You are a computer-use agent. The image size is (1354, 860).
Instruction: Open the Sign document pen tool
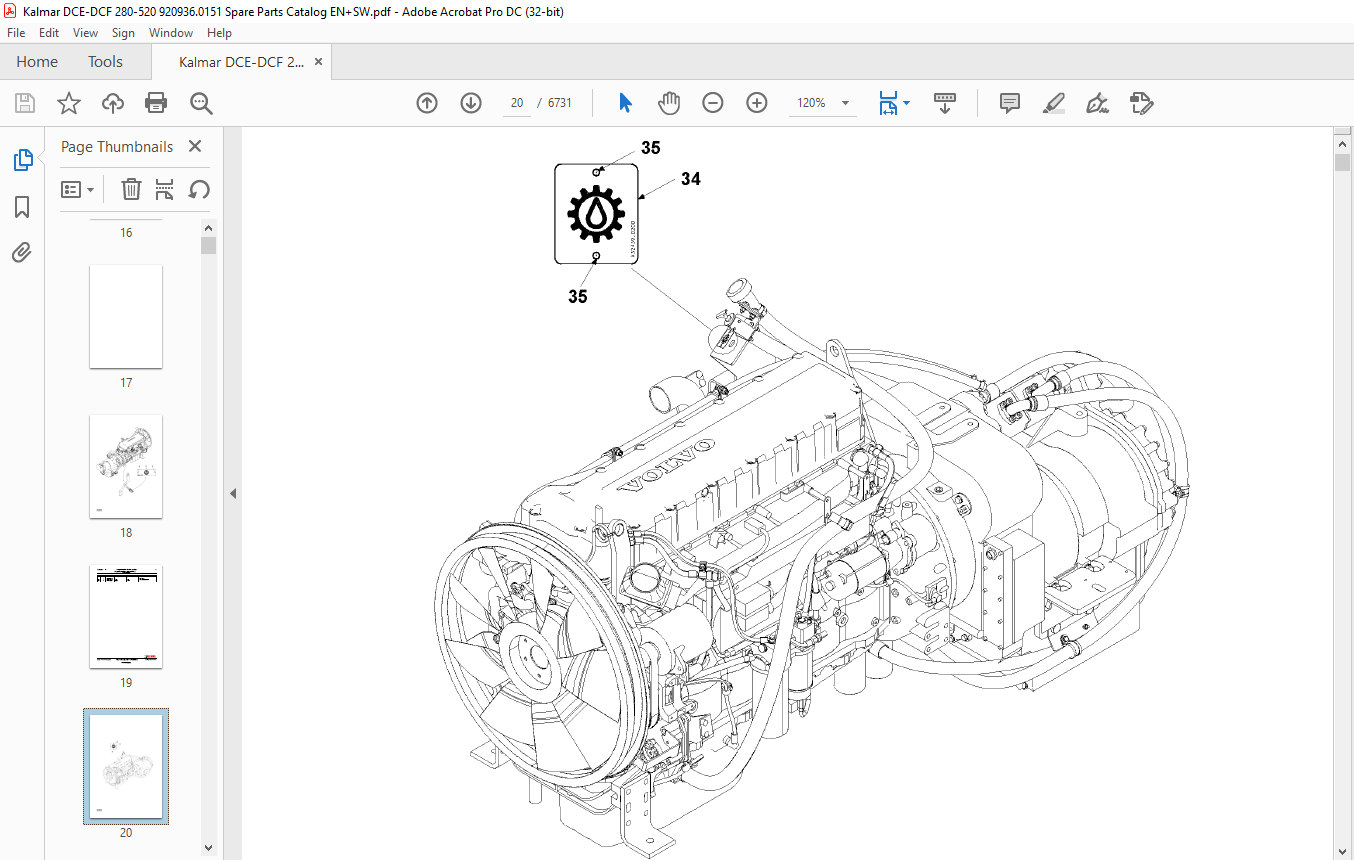(x=1097, y=103)
